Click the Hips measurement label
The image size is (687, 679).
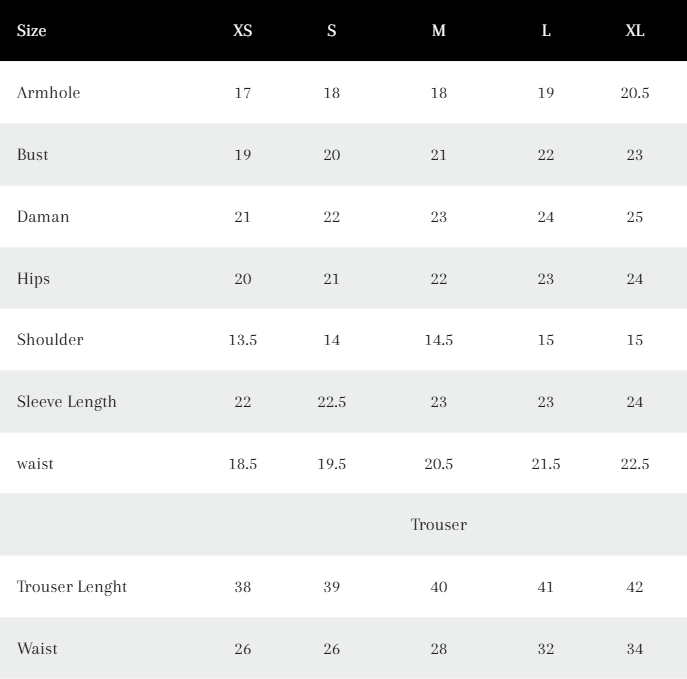[x=33, y=279]
